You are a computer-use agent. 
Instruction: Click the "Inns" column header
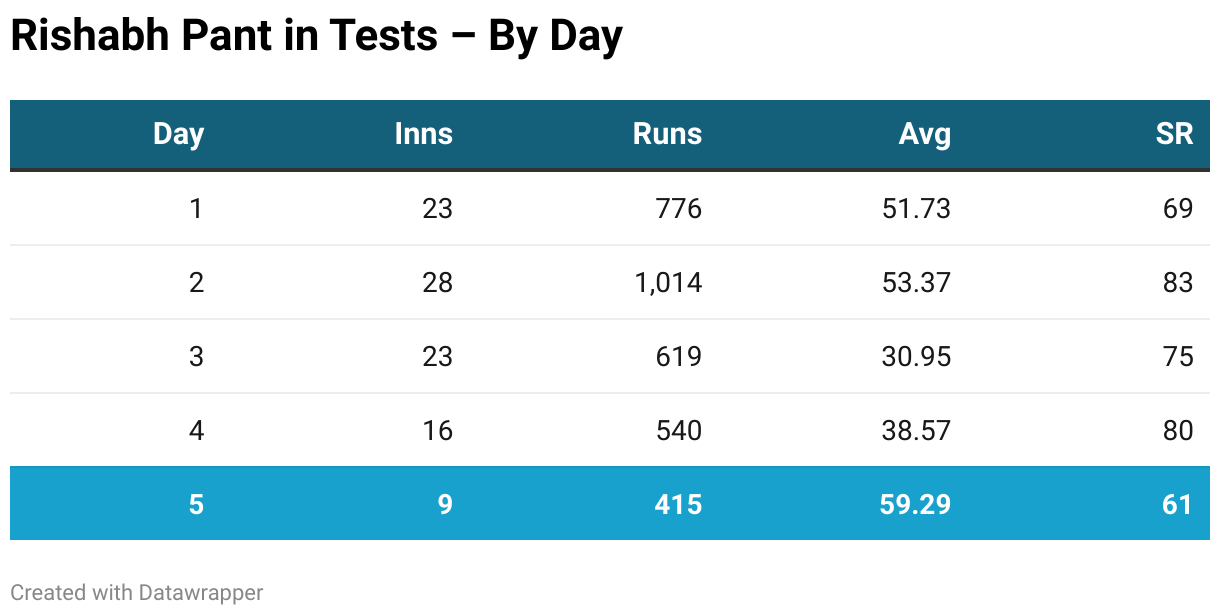coord(423,134)
